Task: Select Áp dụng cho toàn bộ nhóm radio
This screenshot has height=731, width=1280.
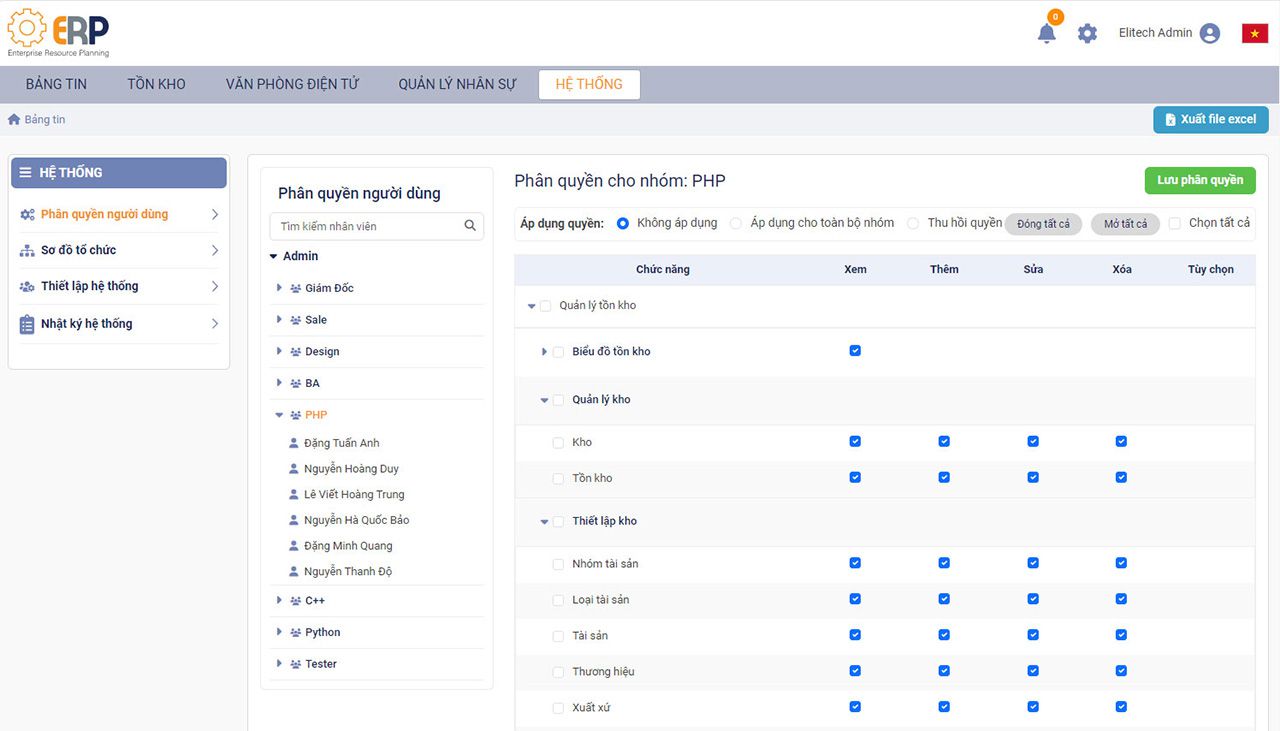Action: tap(736, 223)
